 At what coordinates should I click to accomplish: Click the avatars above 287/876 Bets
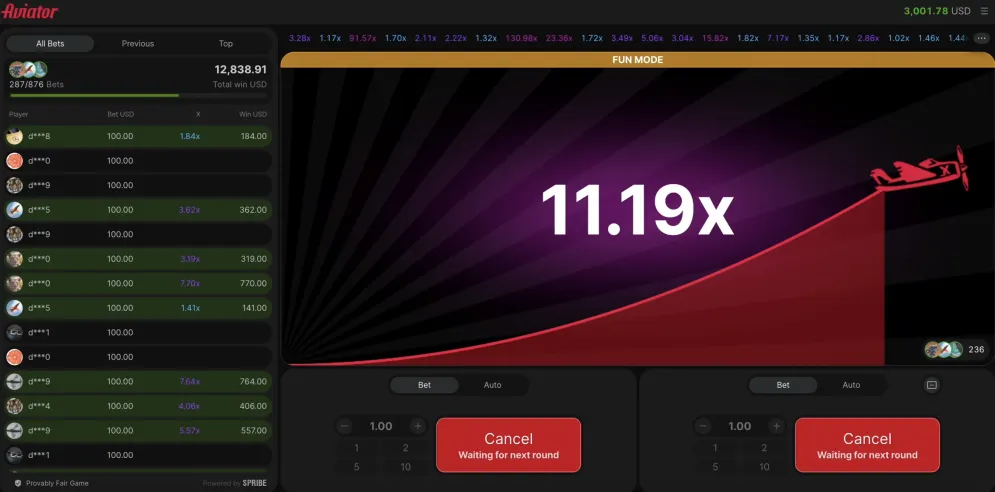coord(28,69)
